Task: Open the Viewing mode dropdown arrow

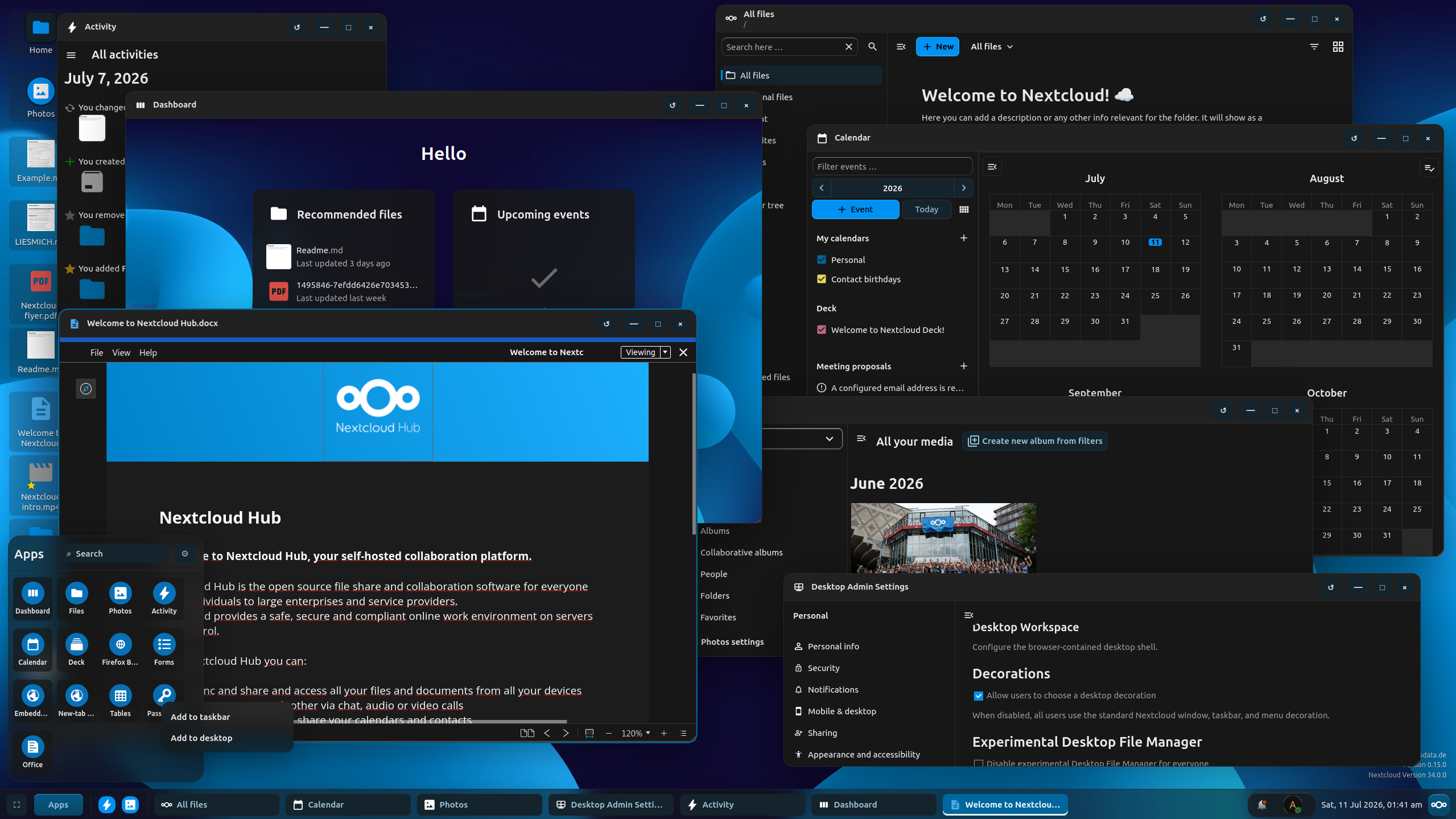Action: 665,352
